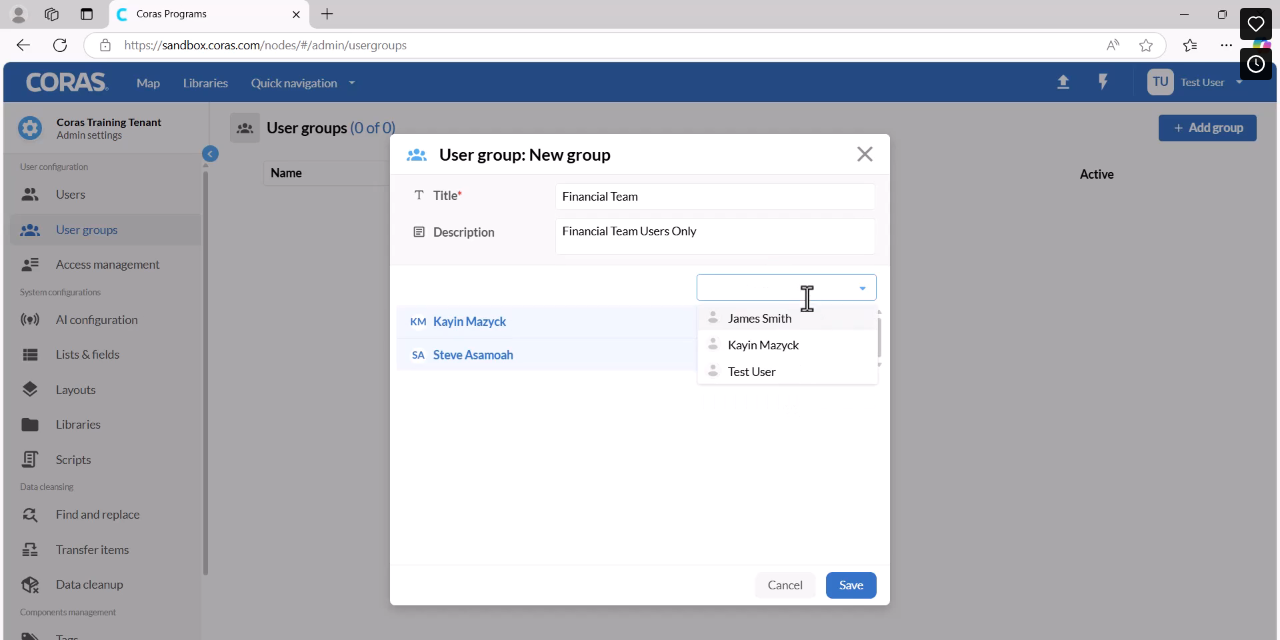The image size is (1280, 640).
Task: Open the Libraries header menu item
Action: [205, 83]
